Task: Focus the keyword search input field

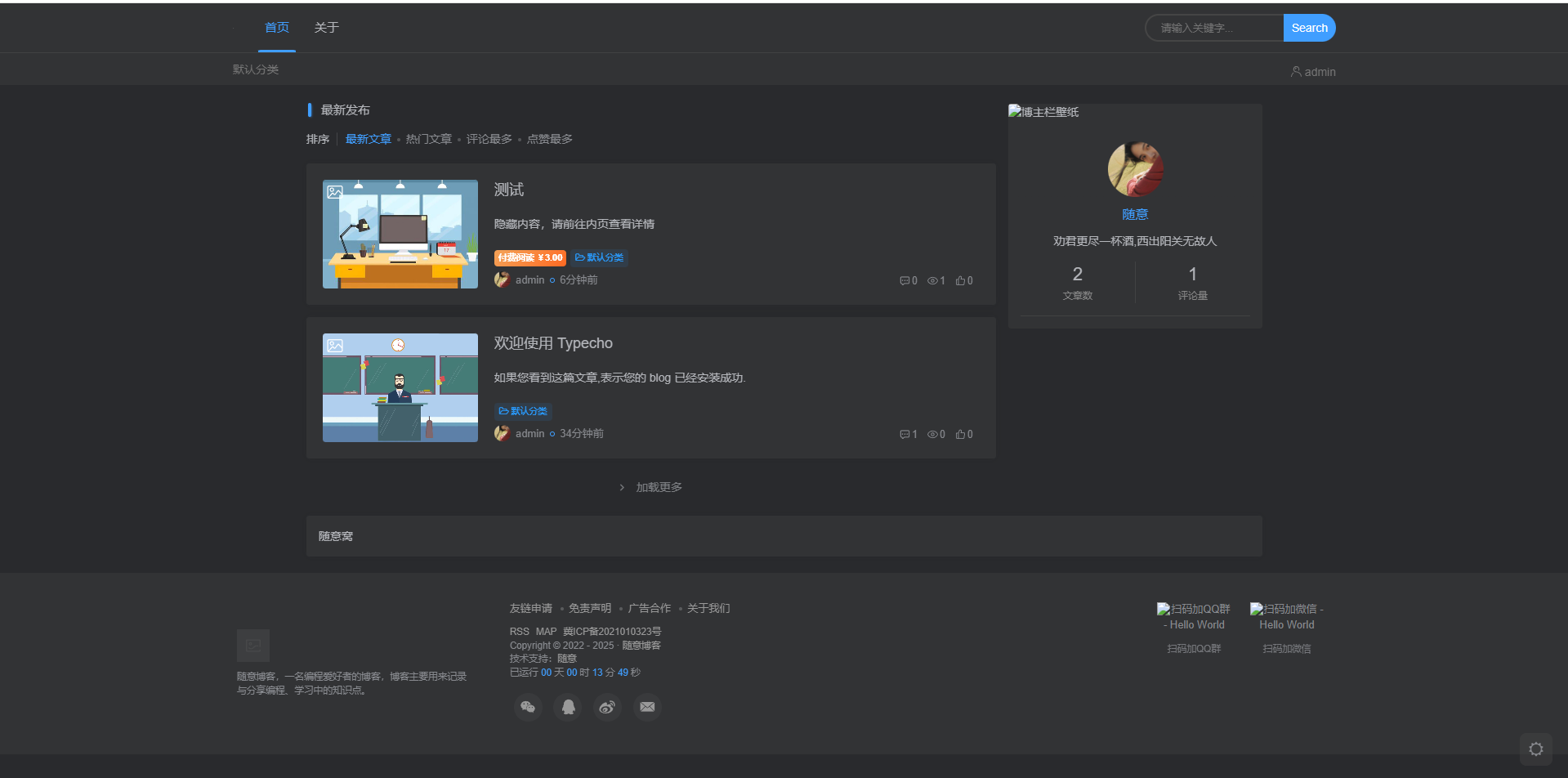Action: coord(1215,28)
